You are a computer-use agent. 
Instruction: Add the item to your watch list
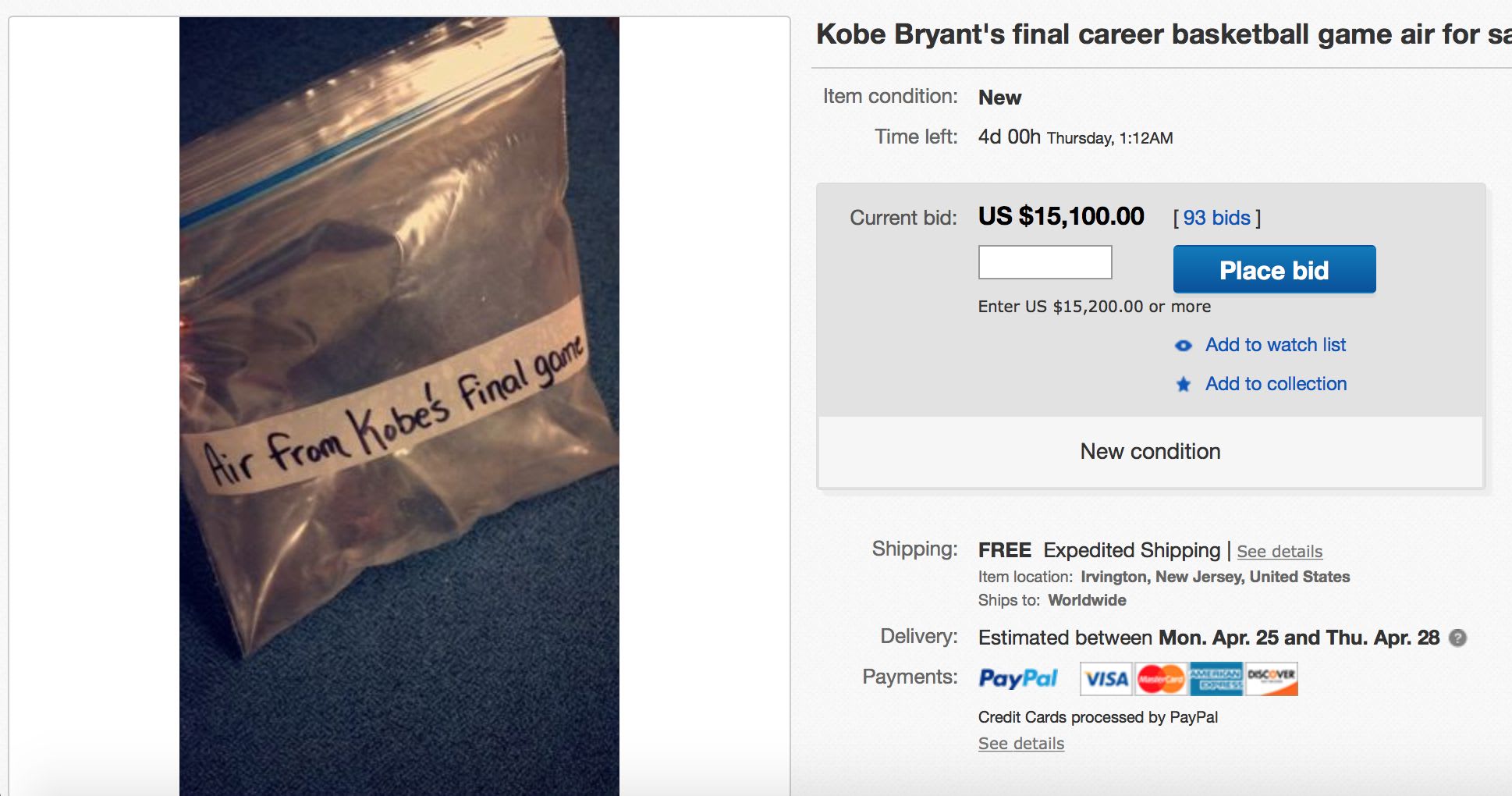coord(1274,344)
